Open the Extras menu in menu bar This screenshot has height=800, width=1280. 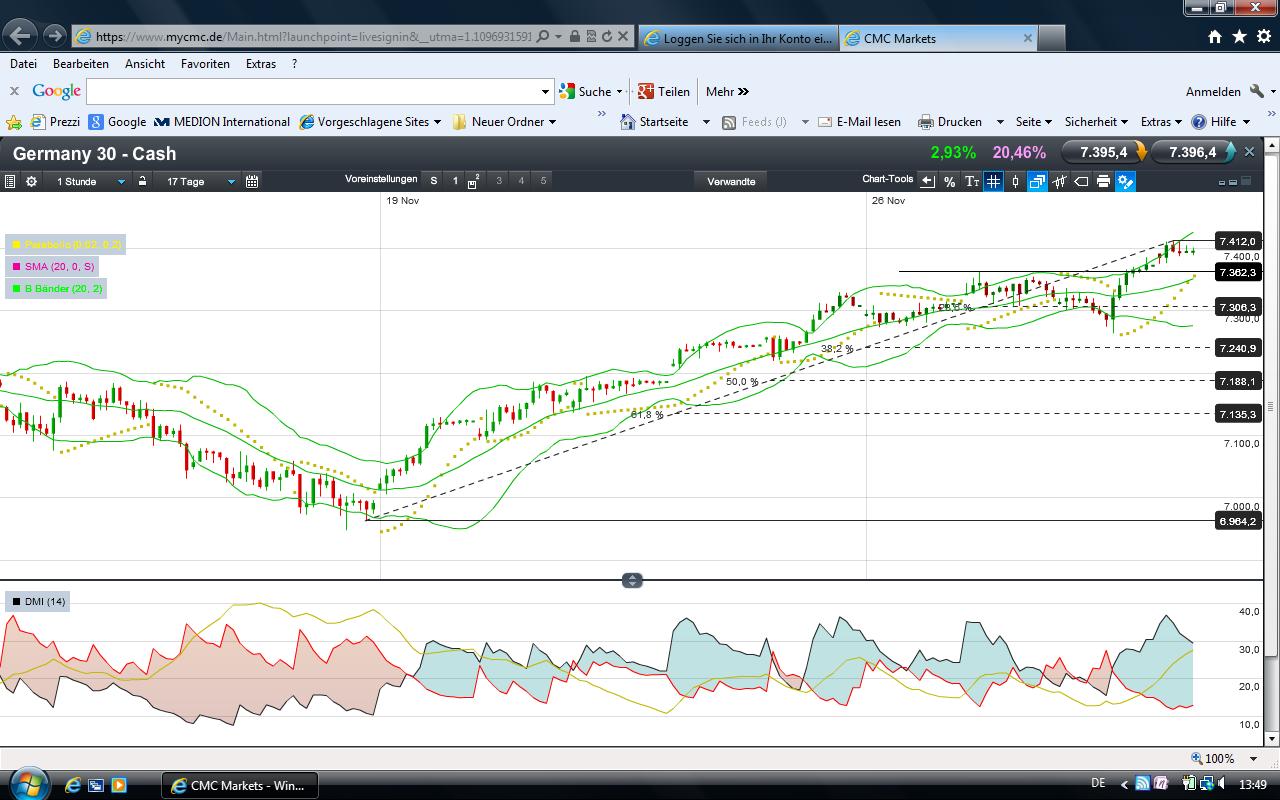(261, 63)
